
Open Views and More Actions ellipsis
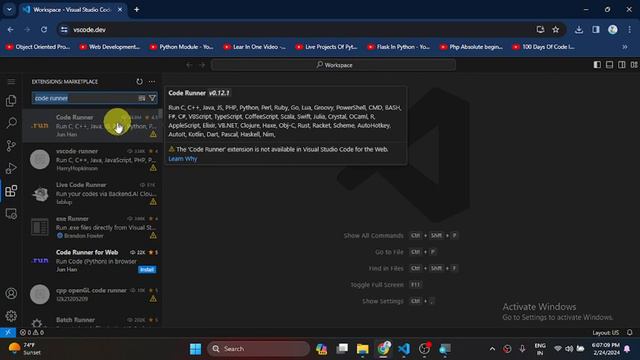point(152,82)
